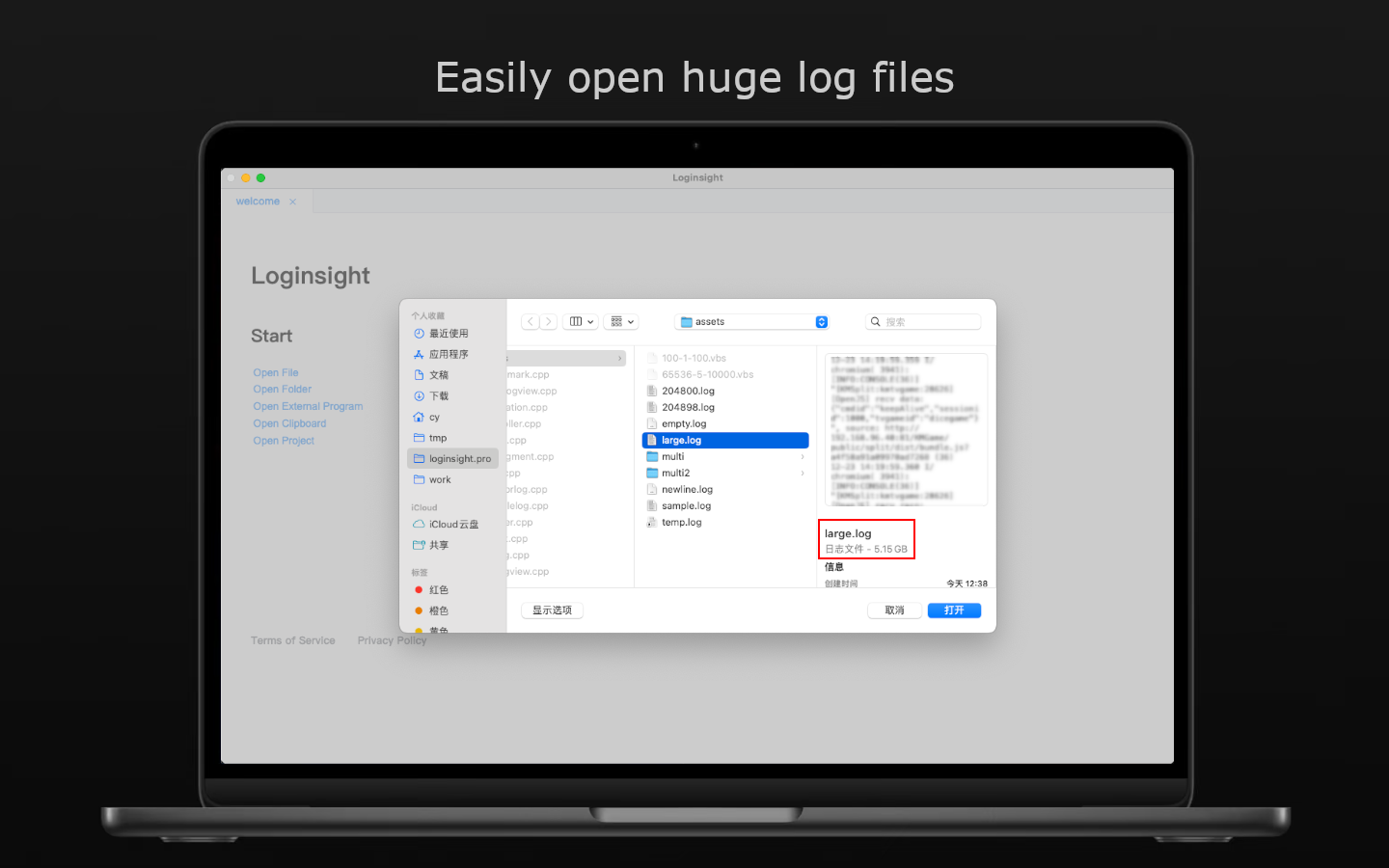1389x868 pixels.
Task: Expand the multi folder chevron
Action: click(803, 457)
